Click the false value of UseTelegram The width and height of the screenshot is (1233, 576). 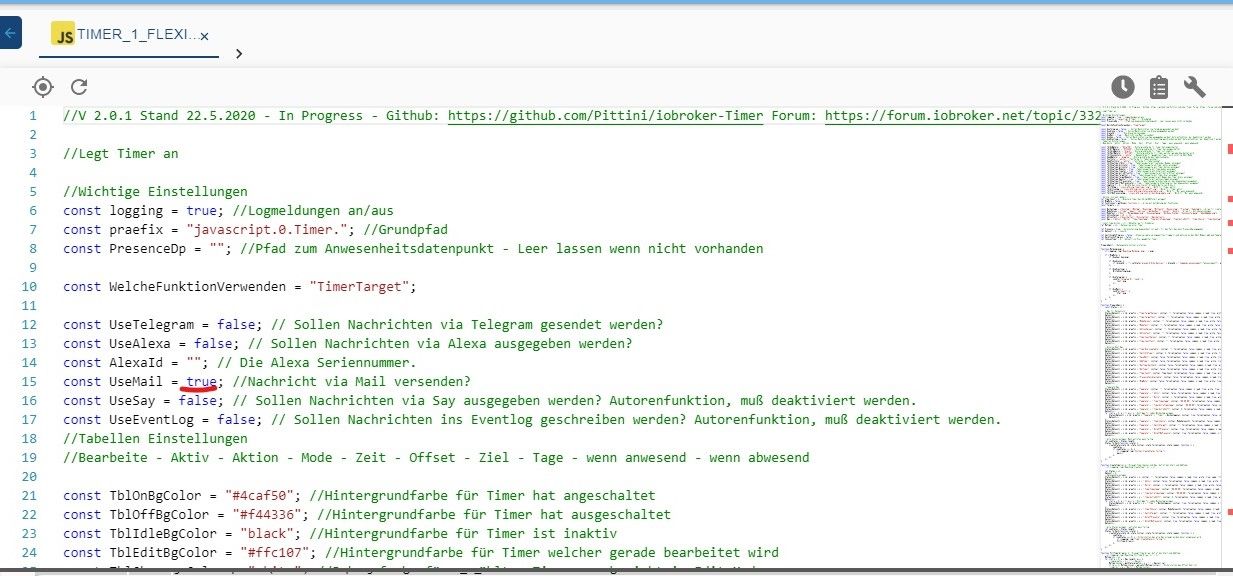point(236,325)
